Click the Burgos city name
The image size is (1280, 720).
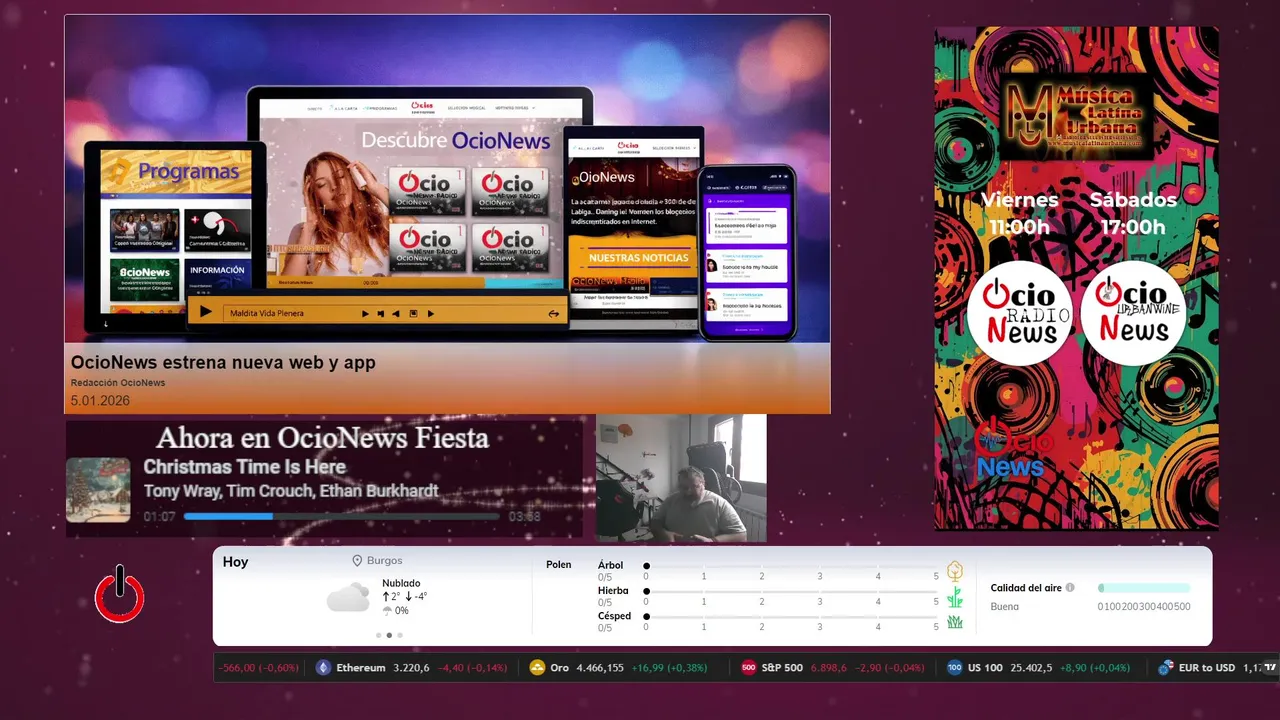coord(385,561)
